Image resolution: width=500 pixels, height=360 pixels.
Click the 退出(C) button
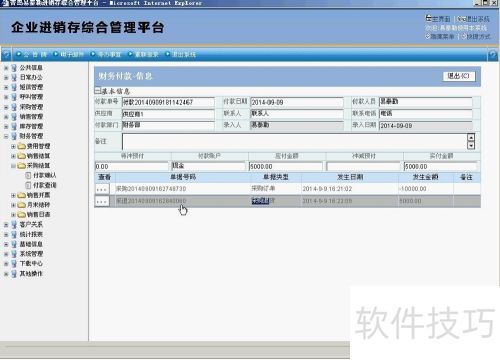(x=459, y=76)
